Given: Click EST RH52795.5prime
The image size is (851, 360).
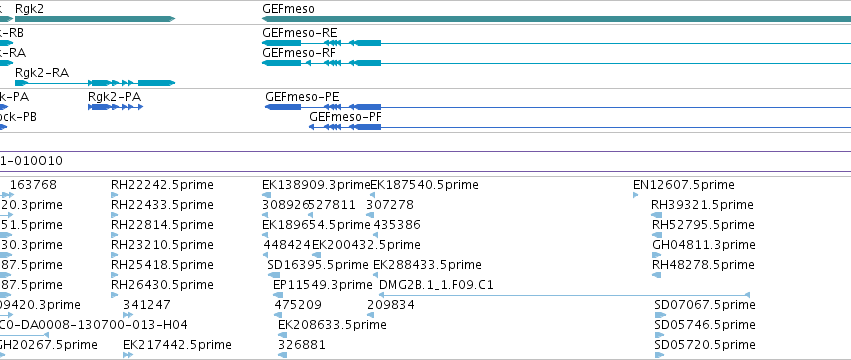Looking at the screenshot, I should point(703,225).
